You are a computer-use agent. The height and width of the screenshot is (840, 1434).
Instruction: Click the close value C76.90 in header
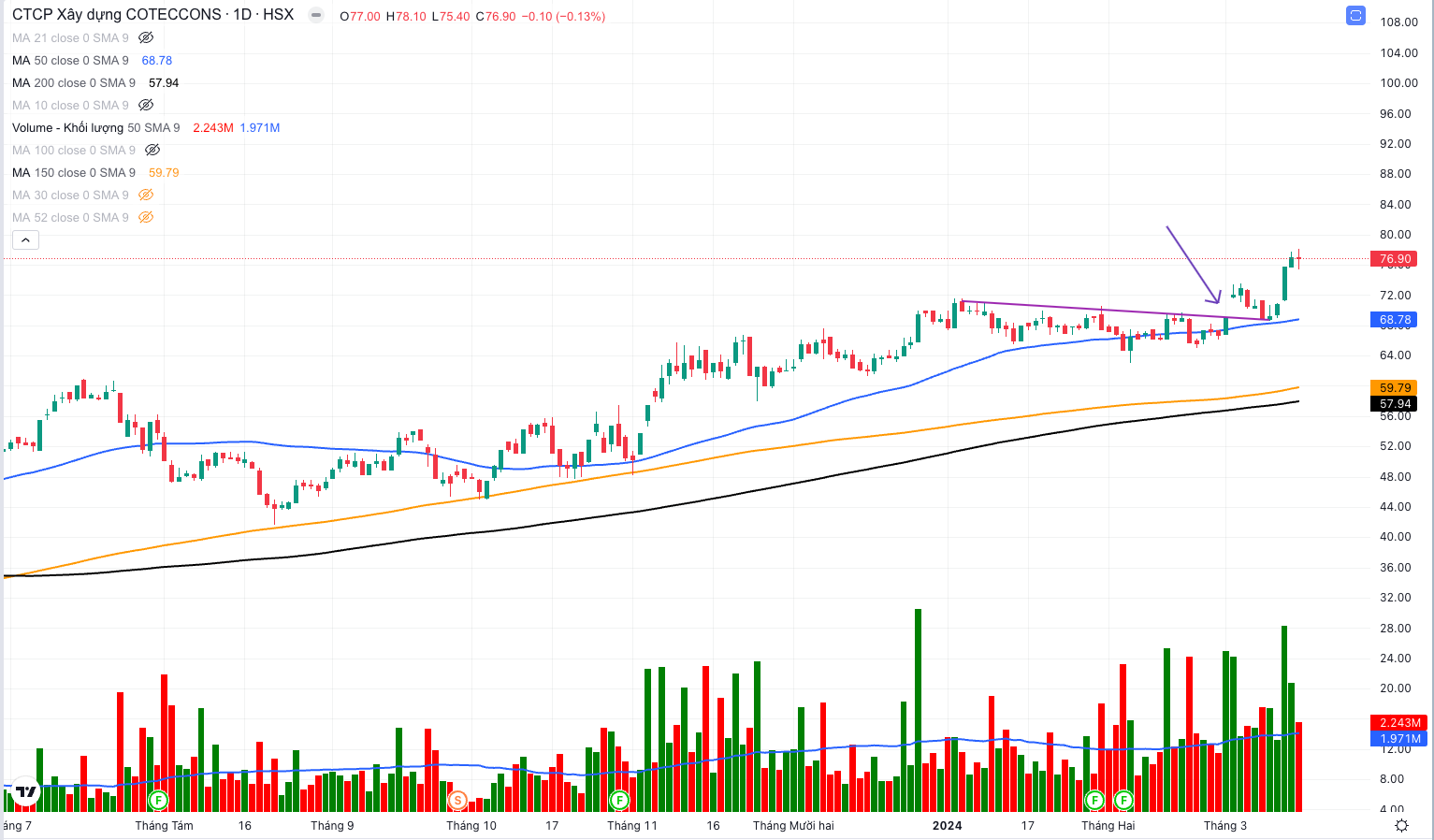tap(496, 17)
